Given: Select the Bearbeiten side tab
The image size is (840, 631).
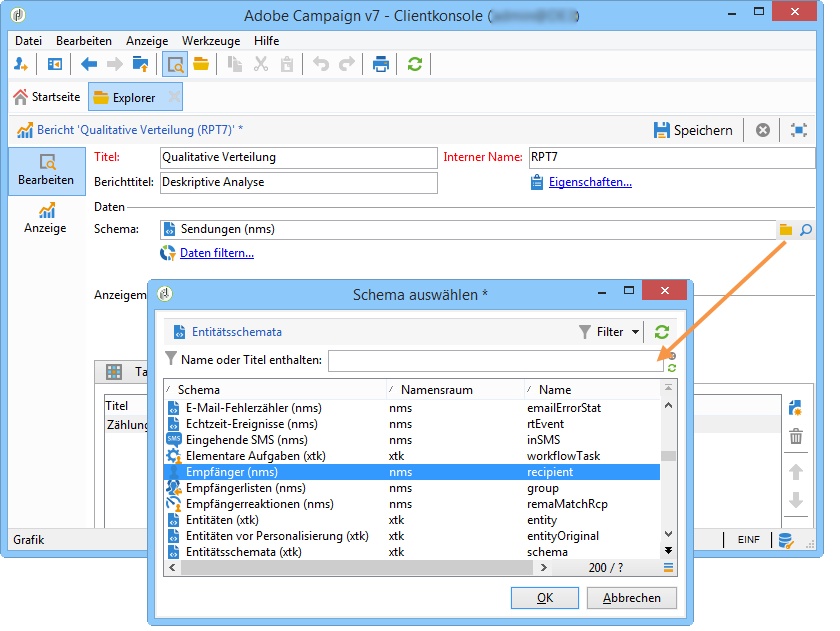Looking at the screenshot, I should (x=46, y=171).
